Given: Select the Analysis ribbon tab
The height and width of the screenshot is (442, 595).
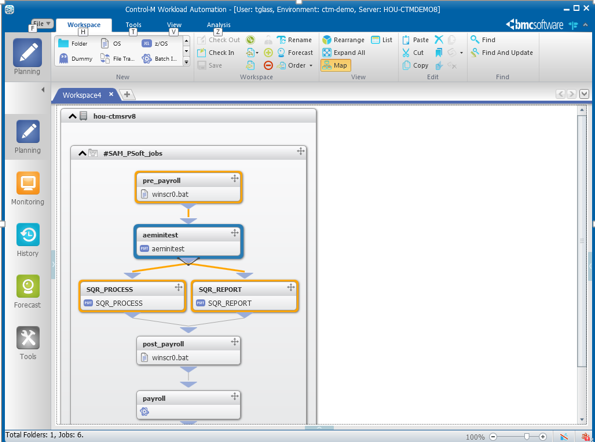Looking at the screenshot, I should [219, 25].
